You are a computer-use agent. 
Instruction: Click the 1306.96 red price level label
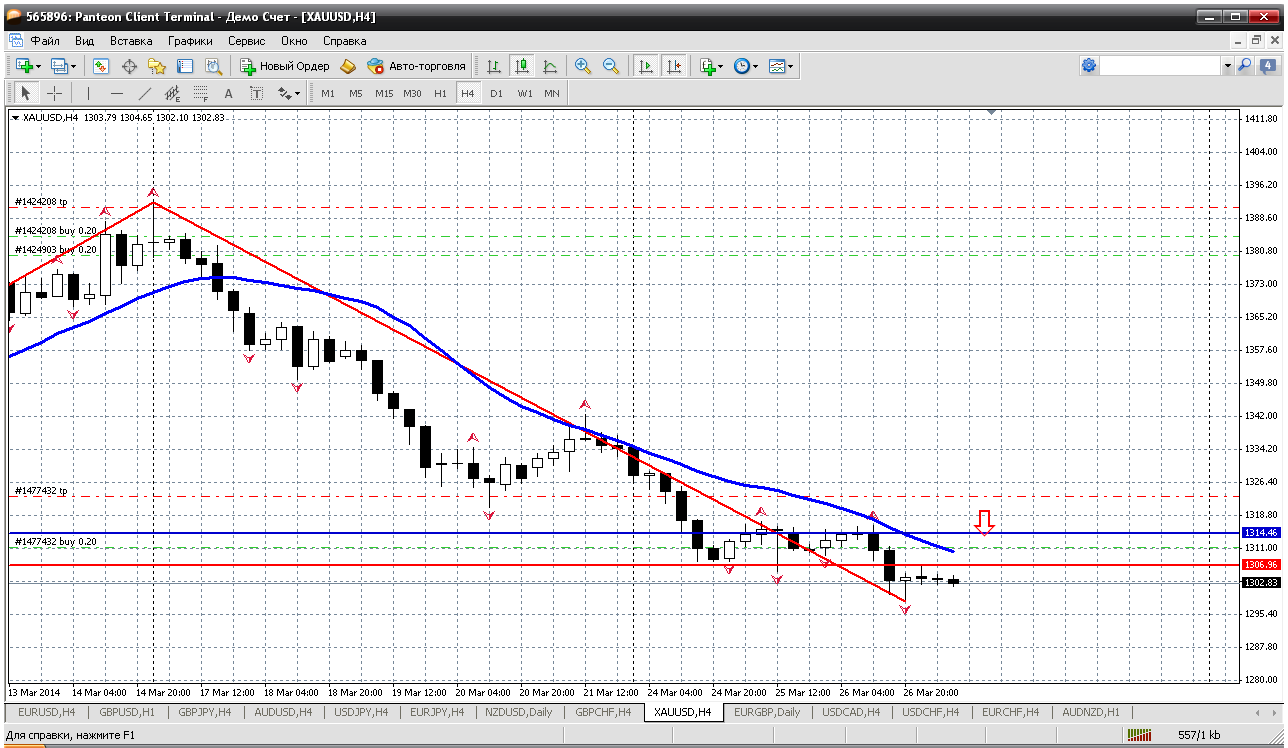click(1260, 565)
